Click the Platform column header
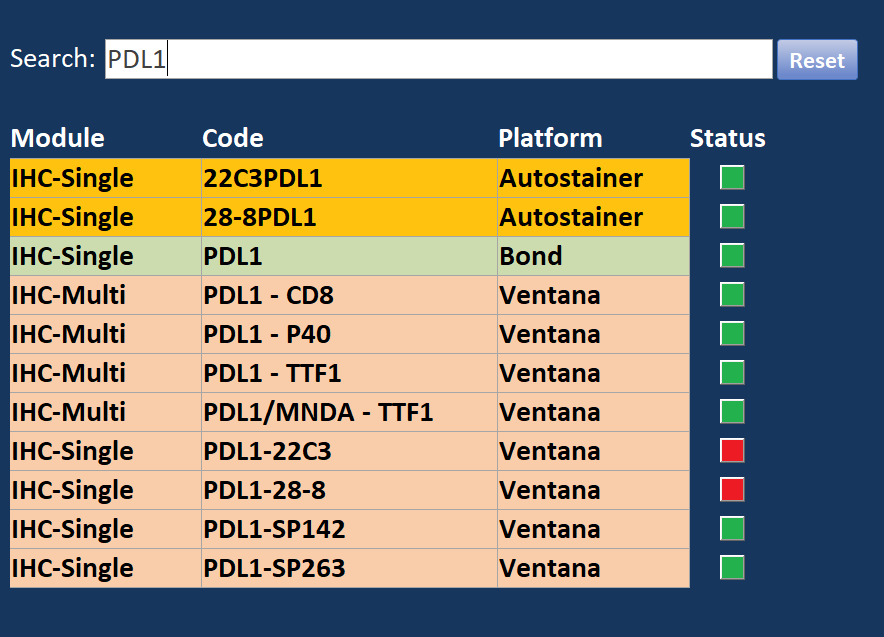 (550, 138)
